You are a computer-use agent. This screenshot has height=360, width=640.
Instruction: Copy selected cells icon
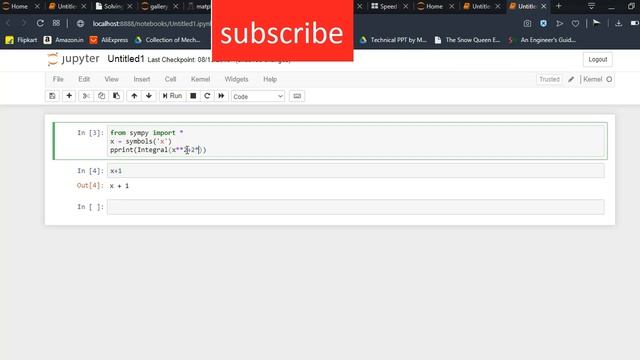(x=101, y=96)
